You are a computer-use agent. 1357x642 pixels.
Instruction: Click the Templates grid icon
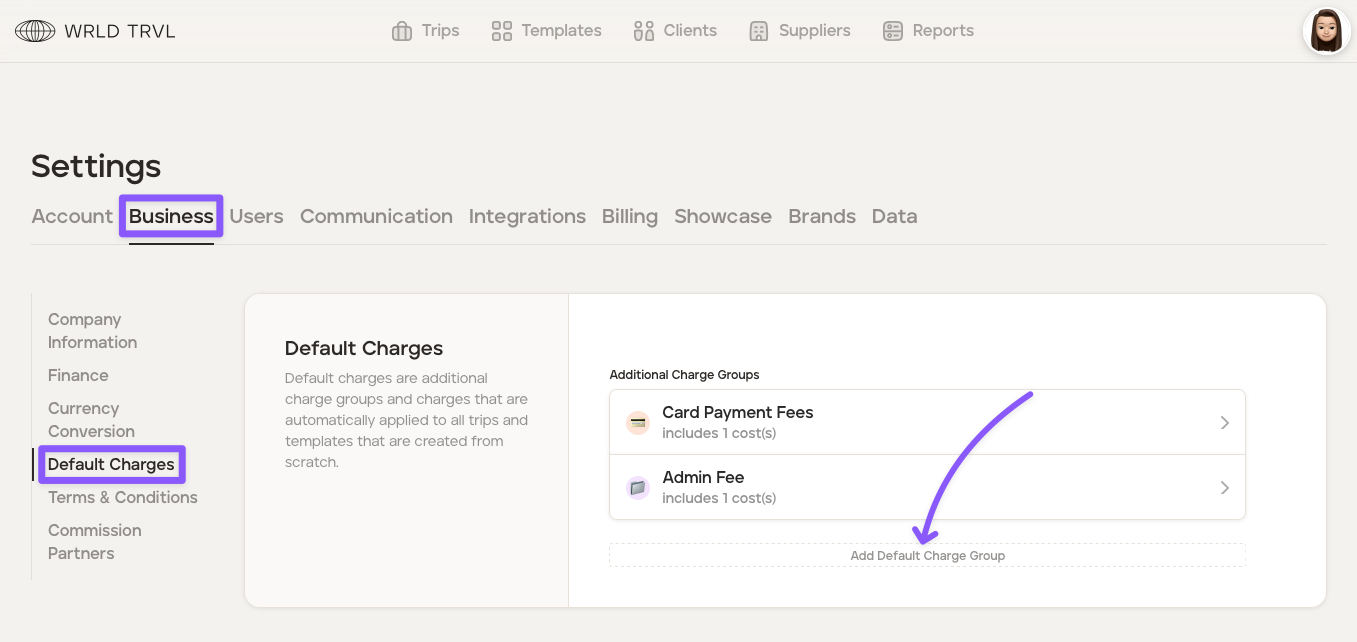(x=502, y=31)
